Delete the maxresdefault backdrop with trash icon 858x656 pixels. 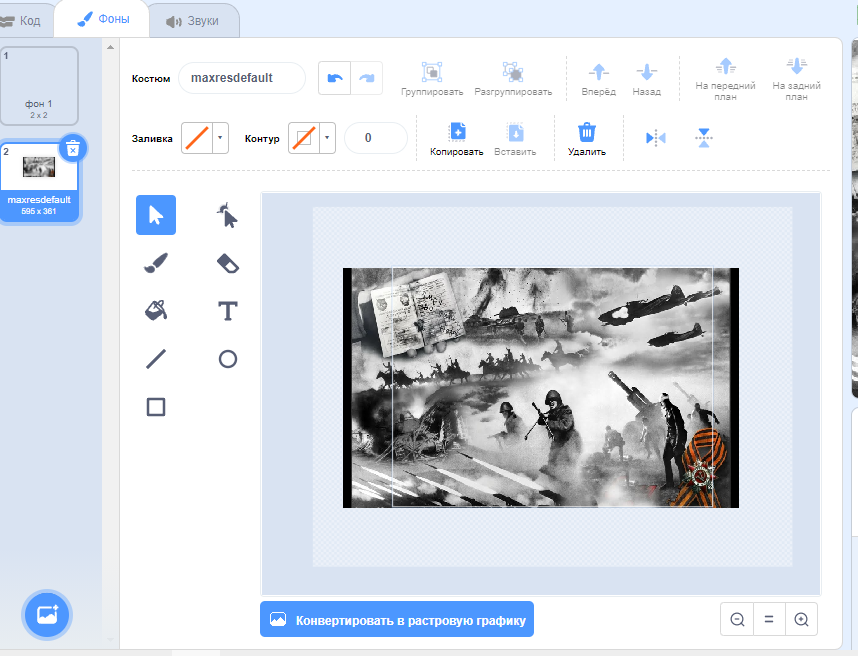72,148
